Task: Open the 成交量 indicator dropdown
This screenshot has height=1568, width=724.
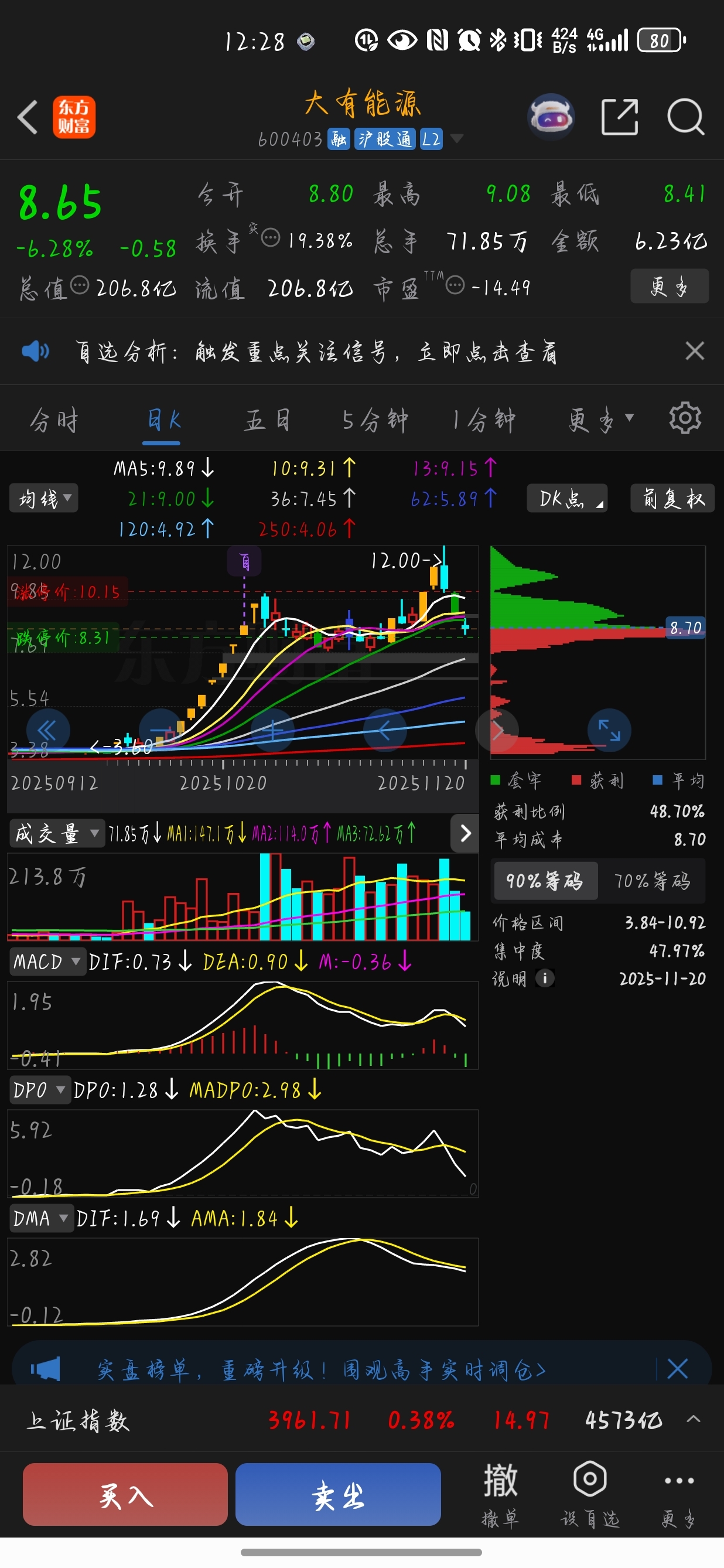Action: point(56,833)
